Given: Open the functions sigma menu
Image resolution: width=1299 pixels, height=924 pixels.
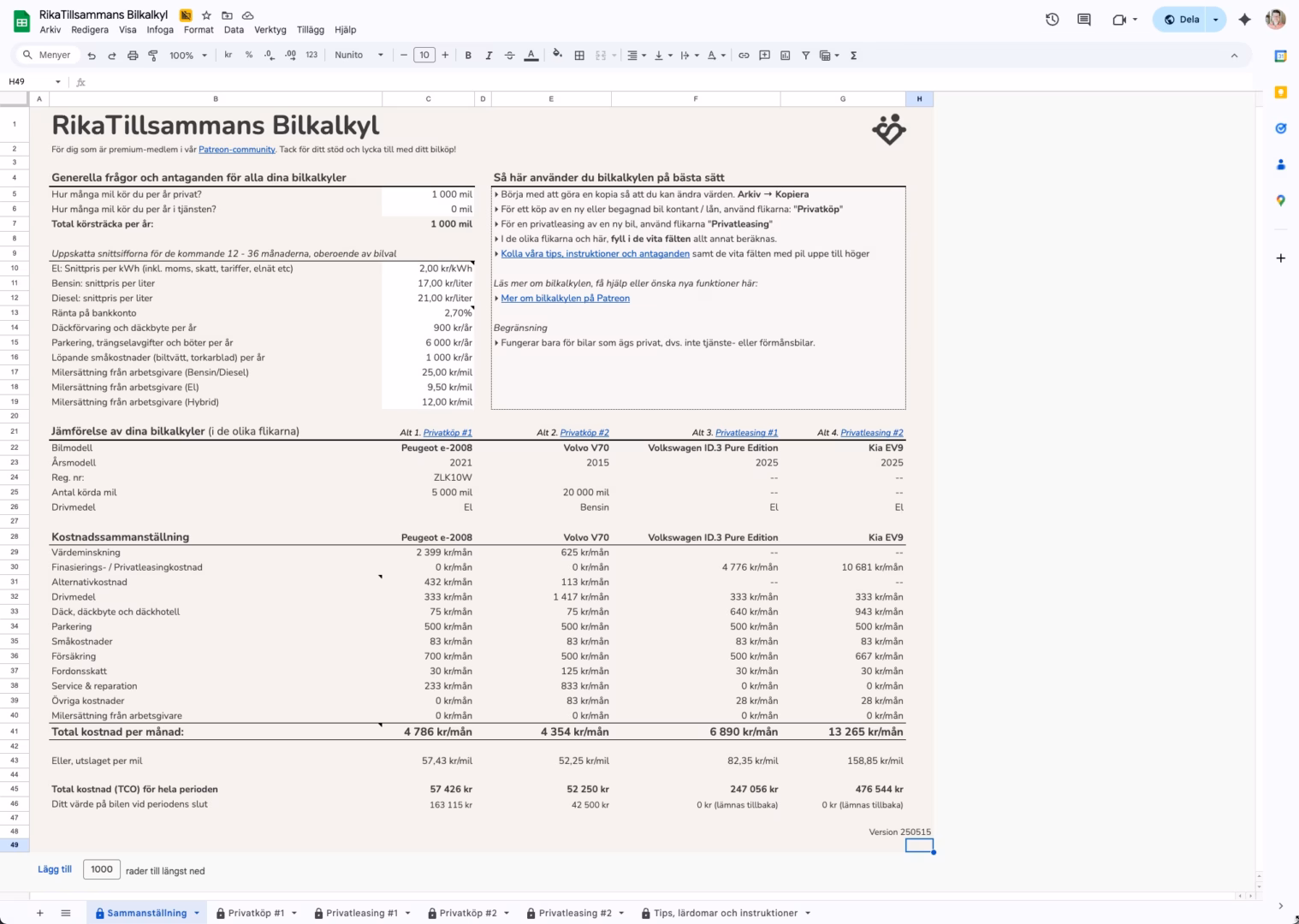Looking at the screenshot, I should click(x=853, y=55).
